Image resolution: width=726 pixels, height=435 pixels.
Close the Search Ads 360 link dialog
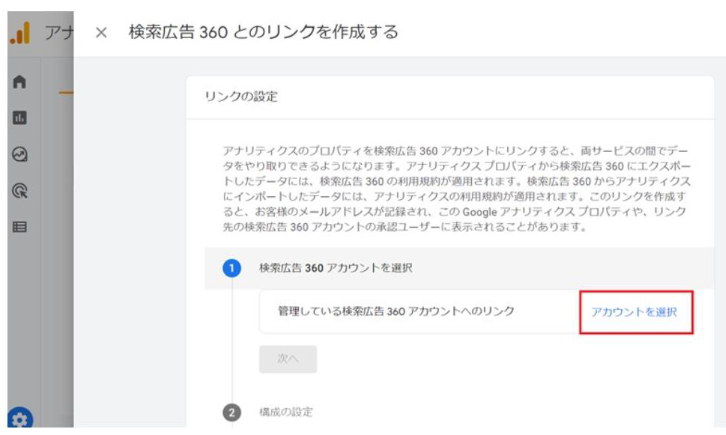(x=100, y=32)
